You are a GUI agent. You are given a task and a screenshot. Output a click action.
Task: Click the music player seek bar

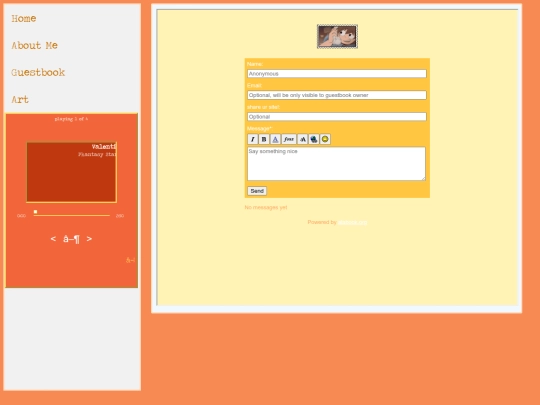click(72, 215)
